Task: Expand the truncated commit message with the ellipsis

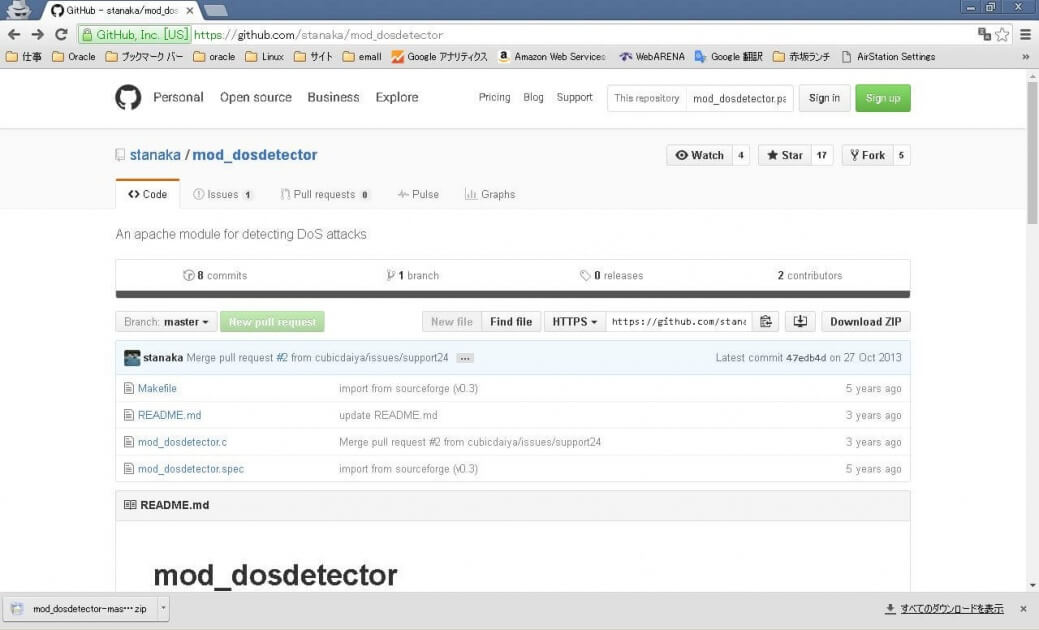Action: pyautogui.click(x=464, y=357)
